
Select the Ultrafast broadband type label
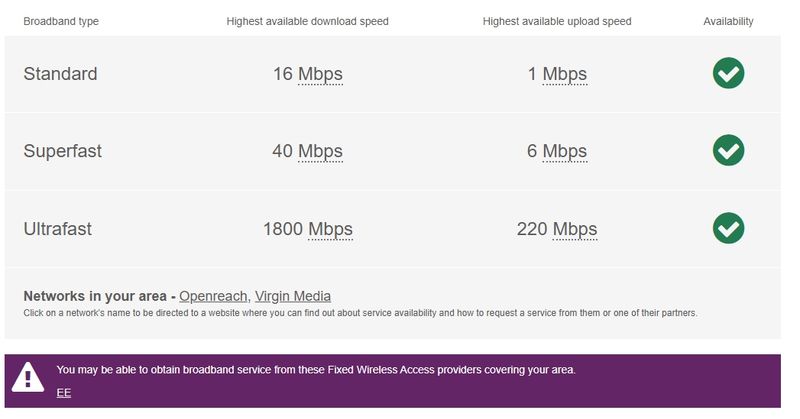click(58, 229)
